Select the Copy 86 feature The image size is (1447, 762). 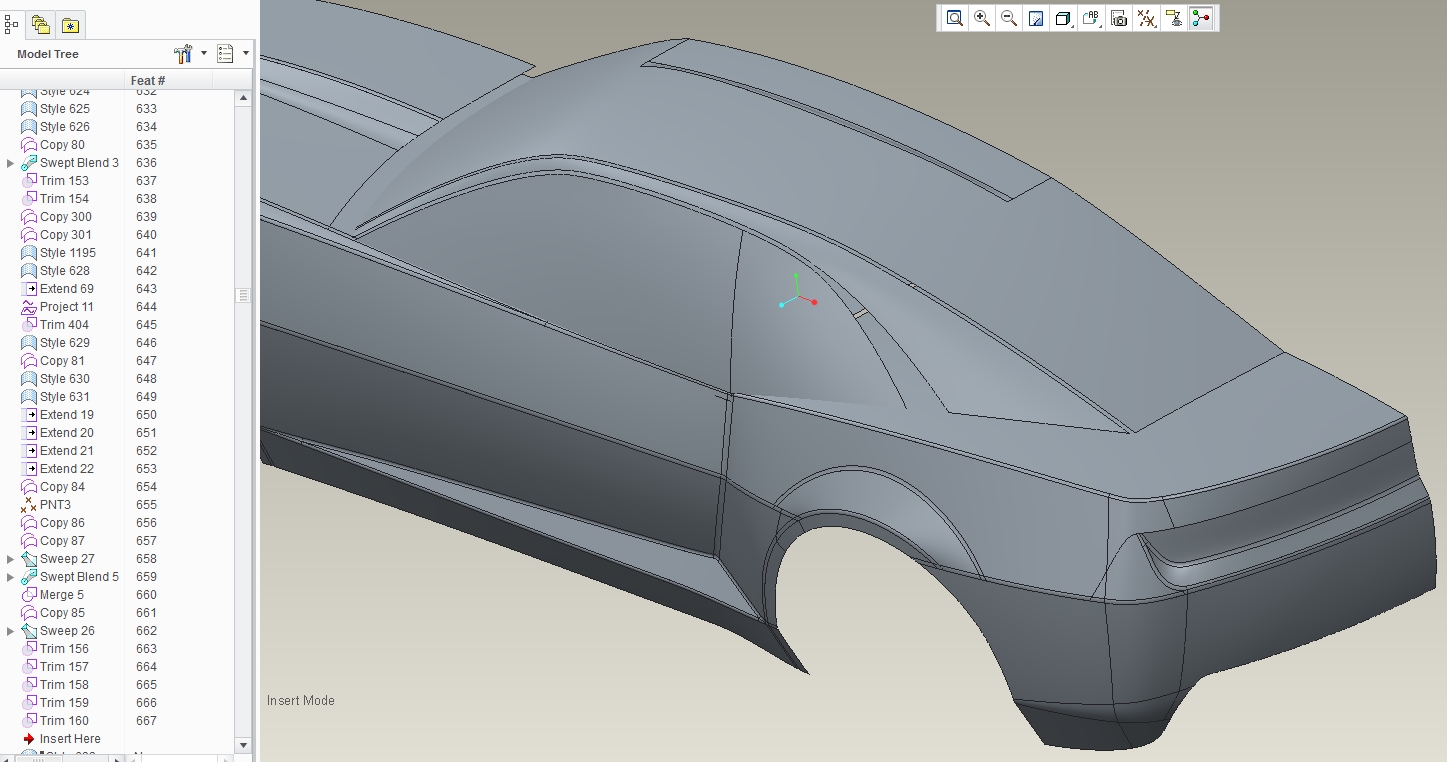pos(62,523)
